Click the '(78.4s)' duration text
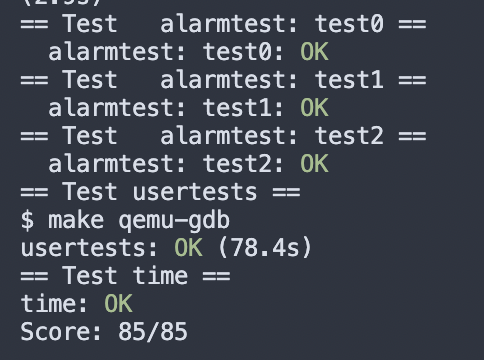The width and height of the screenshot is (484, 360). point(265,248)
